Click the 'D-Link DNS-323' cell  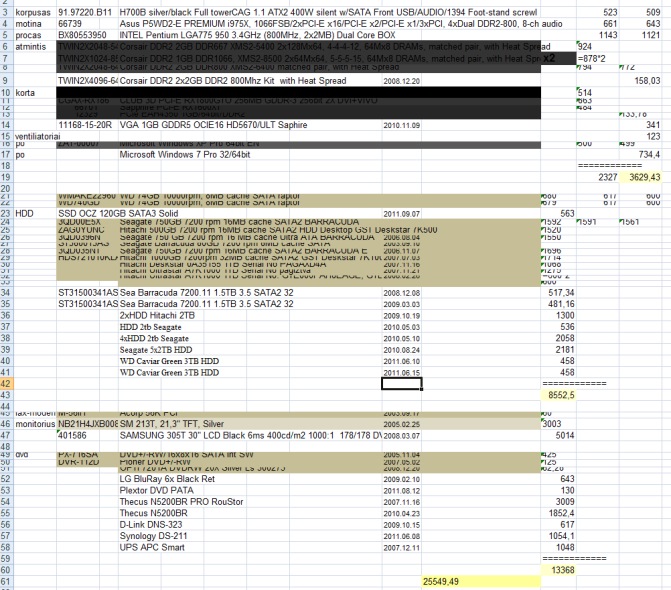coord(151,525)
